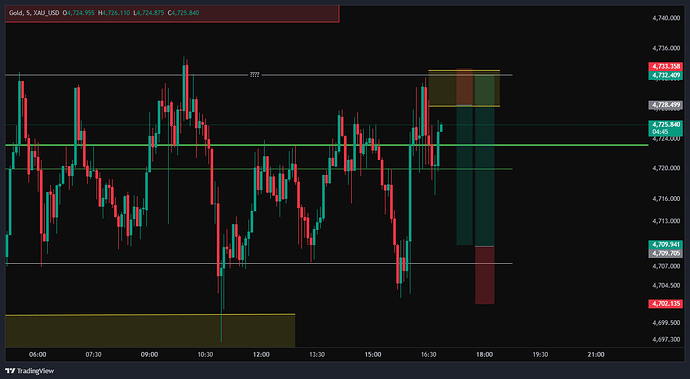The width and height of the screenshot is (690, 379).
Task: Click the red 4,702.135 price tag
Action: click(x=665, y=304)
